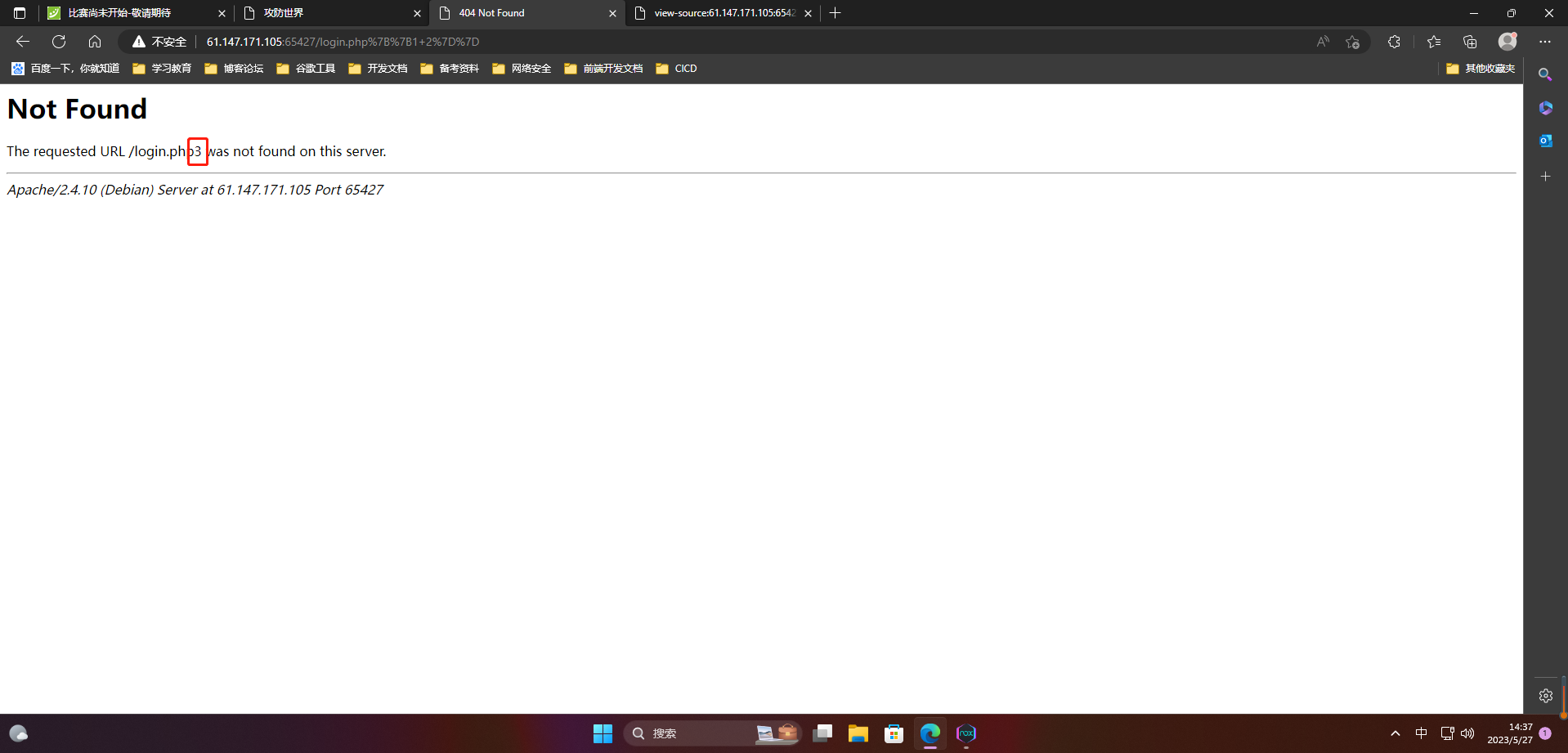Expand the 其他收藏夹 bookmarks folder
The width and height of the screenshot is (1568, 753).
pos(1480,69)
